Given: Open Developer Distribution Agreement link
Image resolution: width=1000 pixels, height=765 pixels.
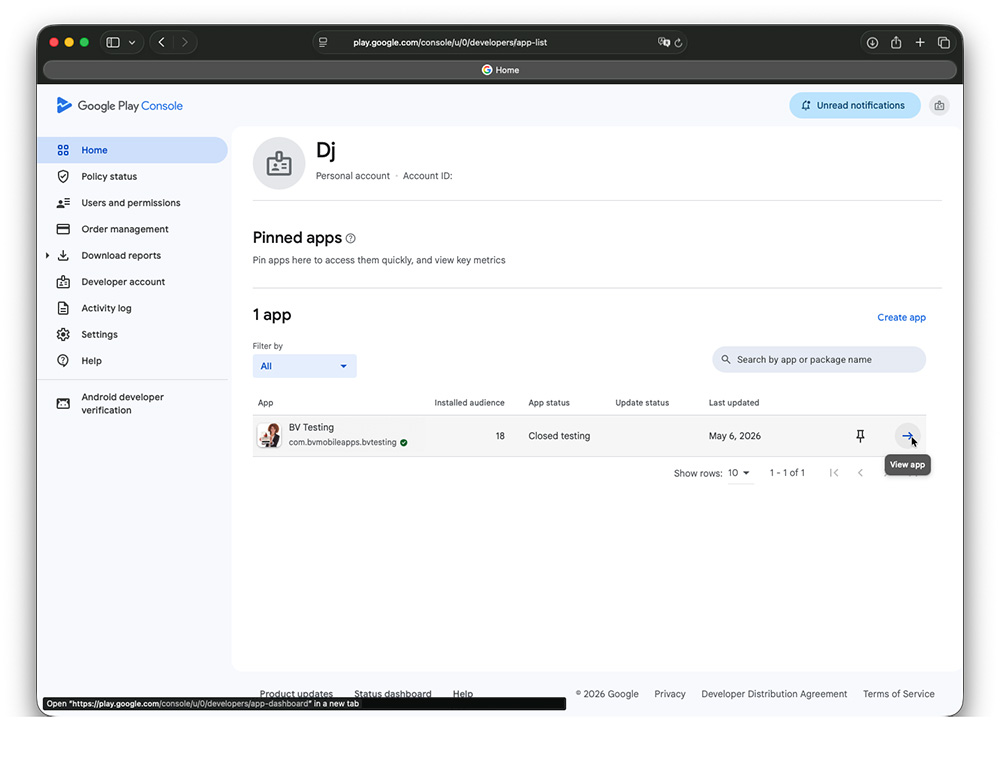Looking at the screenshot, I should pyautogui.click(x=774, y=694).
